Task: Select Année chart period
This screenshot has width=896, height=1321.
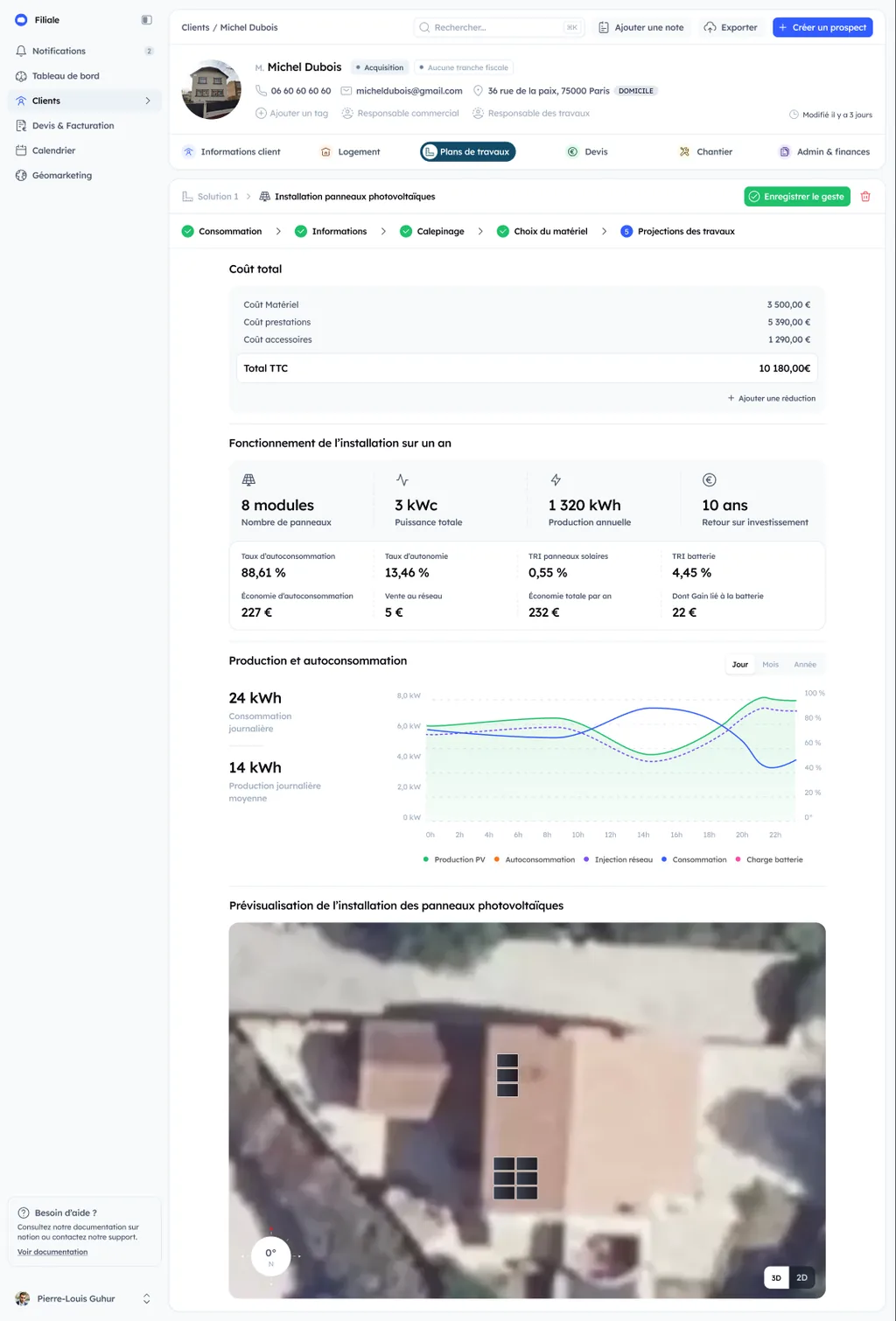Action: [x=805, y=665]
